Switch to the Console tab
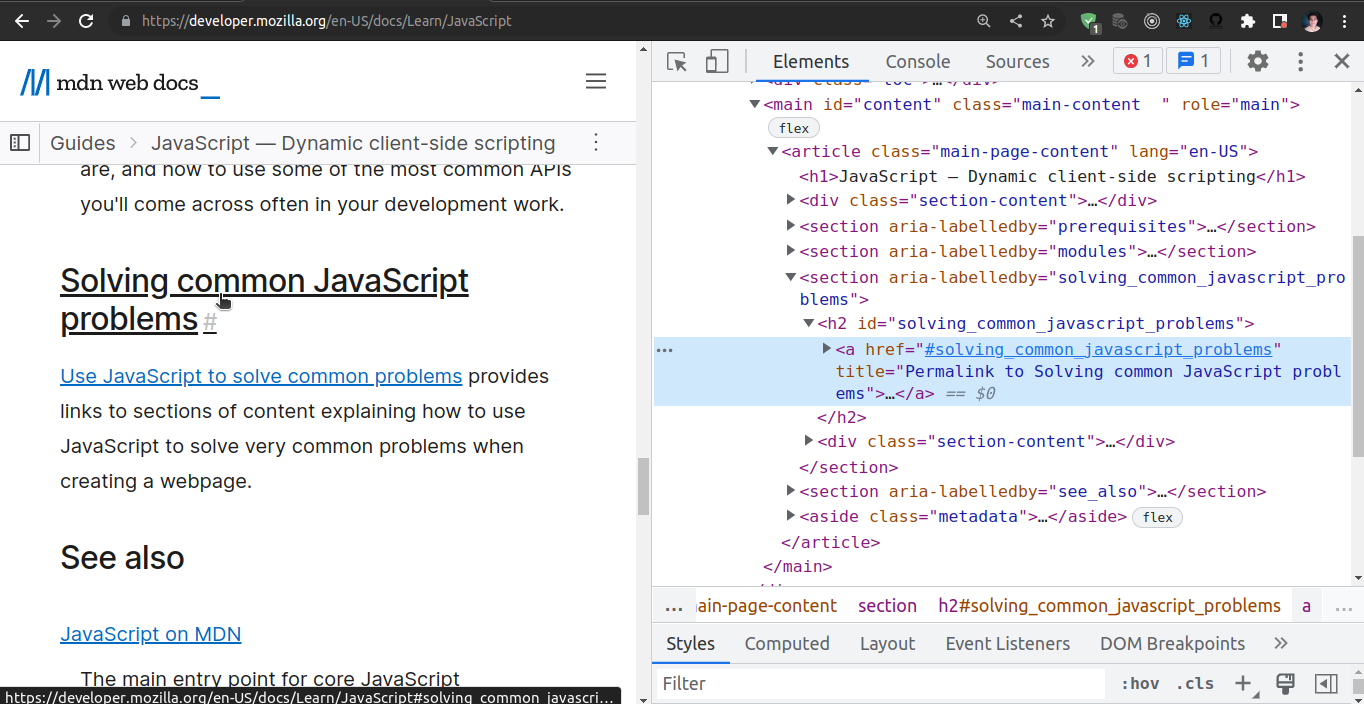 [917, 61]
